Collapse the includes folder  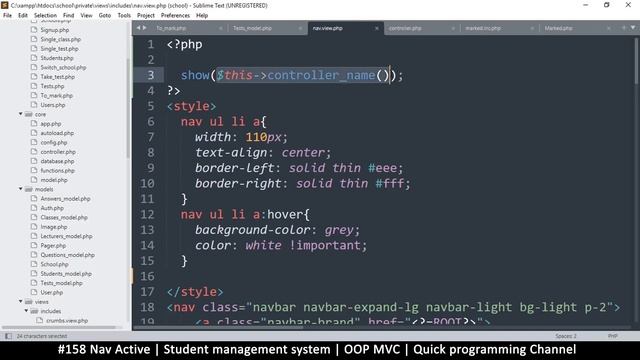click(27, 311)
